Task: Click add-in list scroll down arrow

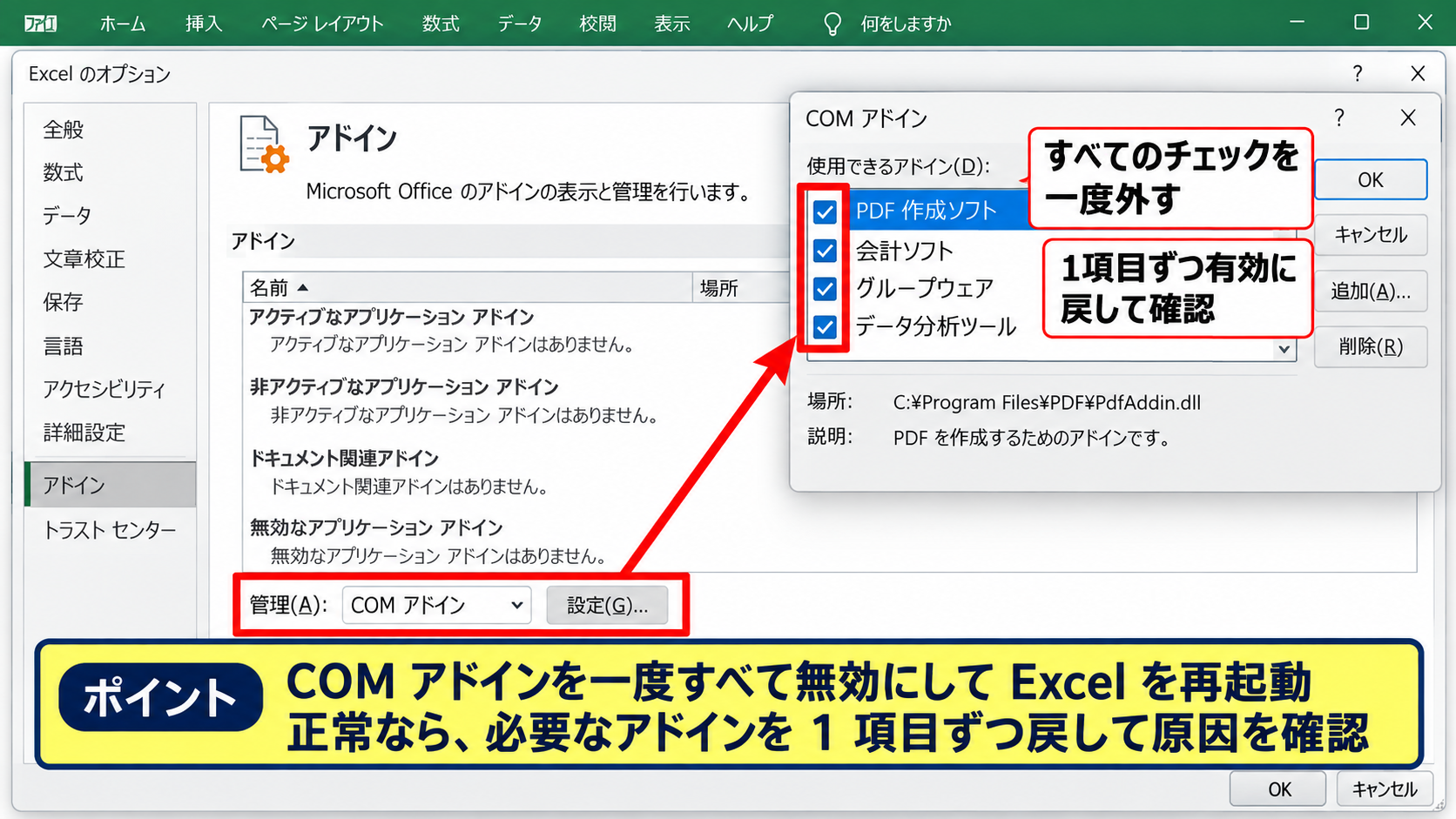Action: pos(1284,349)
